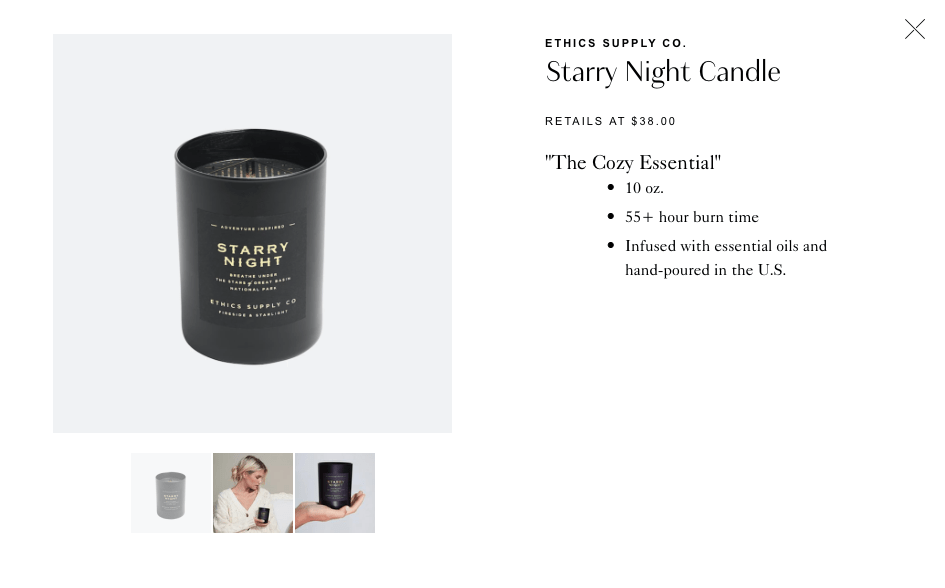Image resolution: width=945 pixels, height=588 pixels.
Task: Click "The Cozy Essential" tagline heading
Action: (633, 163)
